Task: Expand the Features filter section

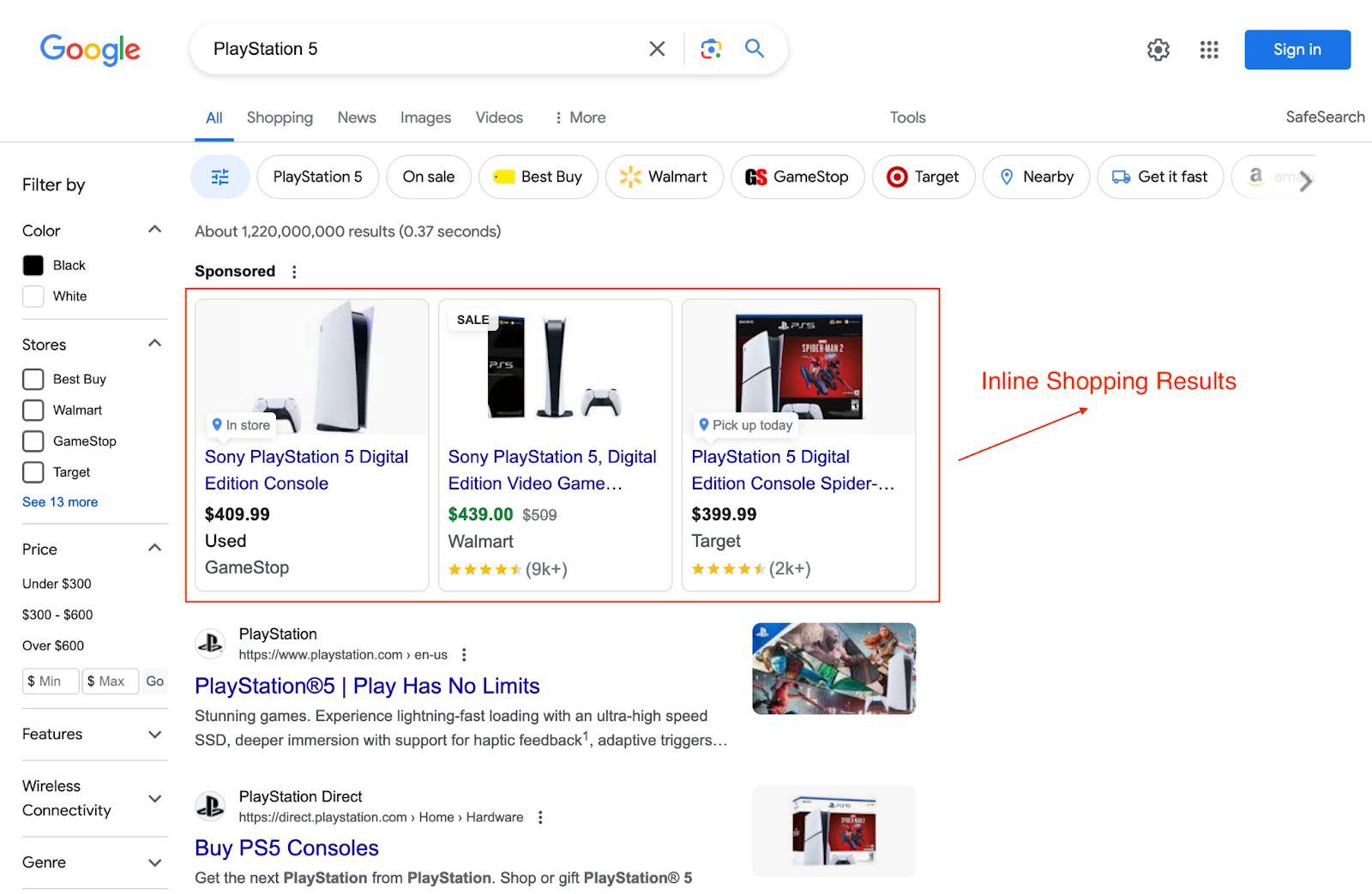Action: tap(155, 735)
